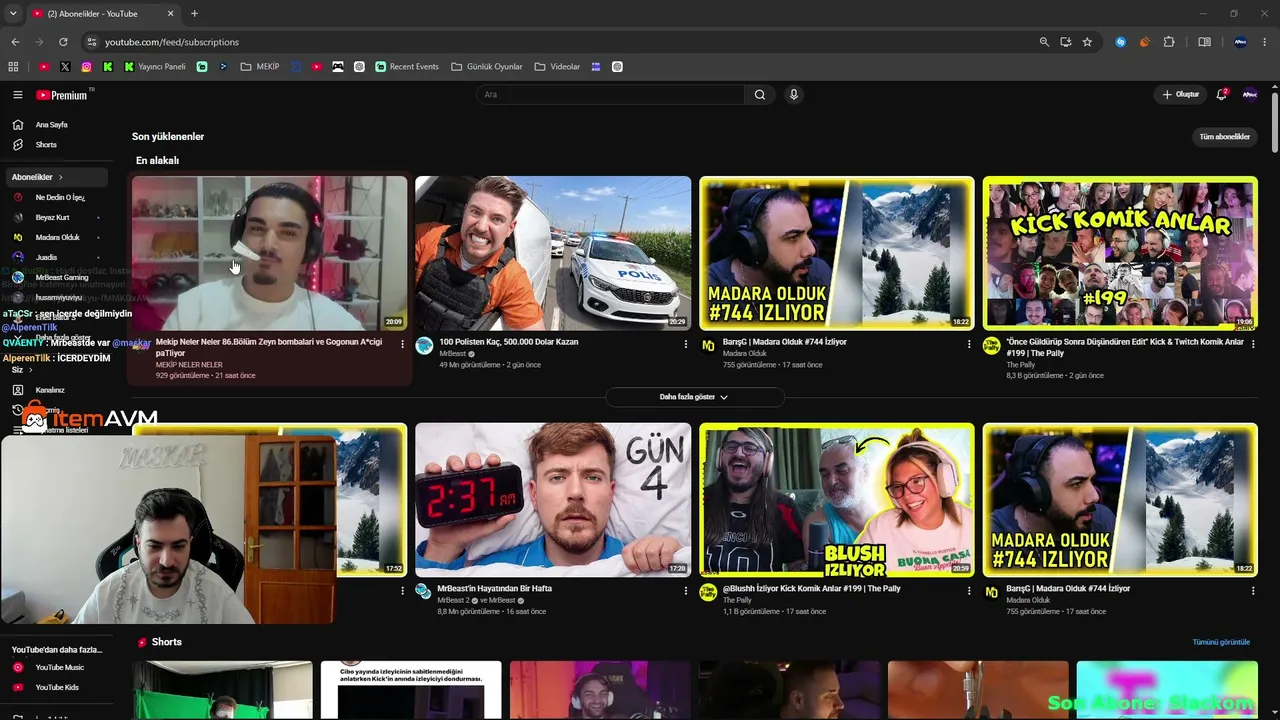Open the Chrome profile avatar in toolbar

click(1240, 42)
